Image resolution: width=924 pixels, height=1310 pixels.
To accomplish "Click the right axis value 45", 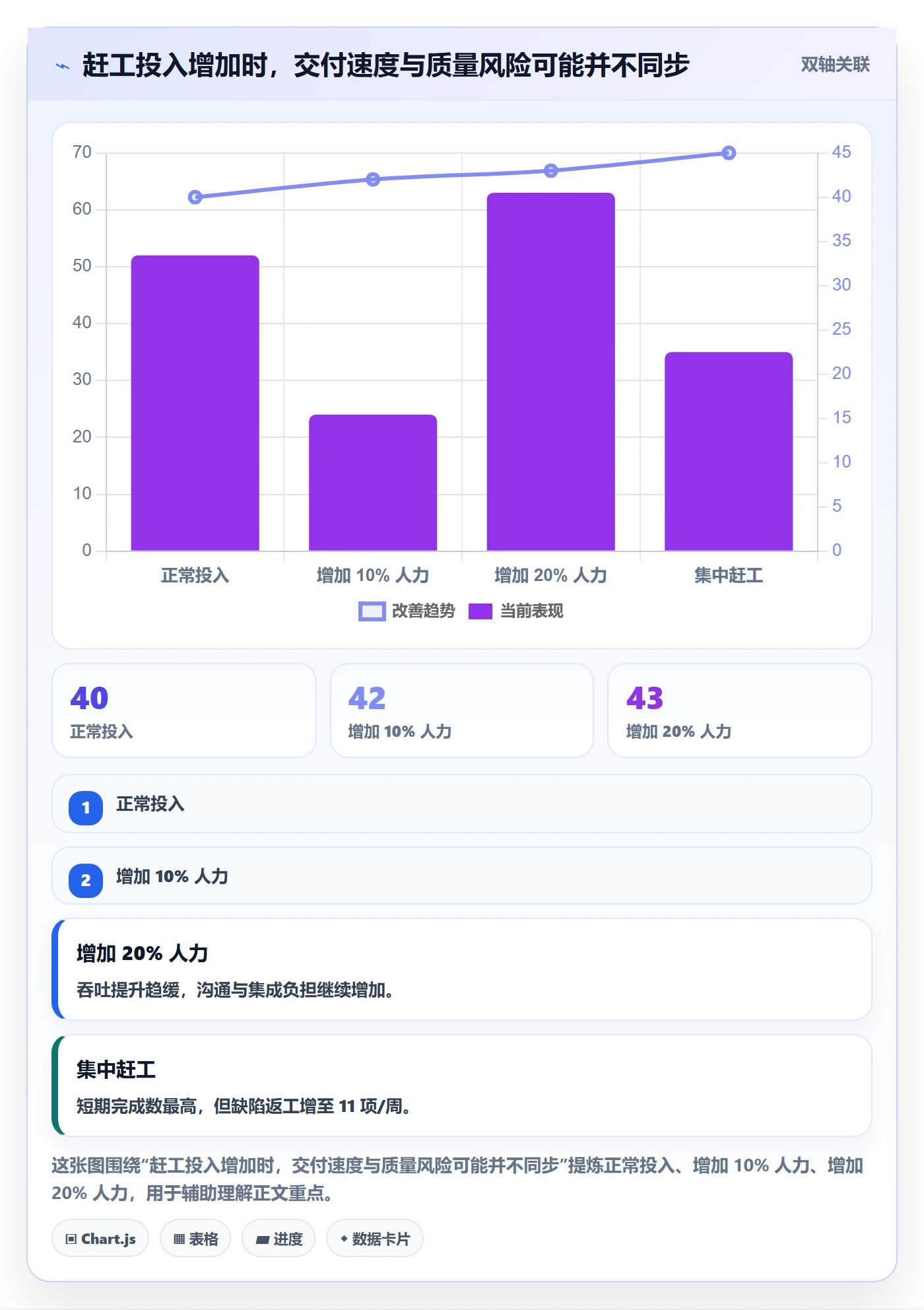I will coord(841,153).
